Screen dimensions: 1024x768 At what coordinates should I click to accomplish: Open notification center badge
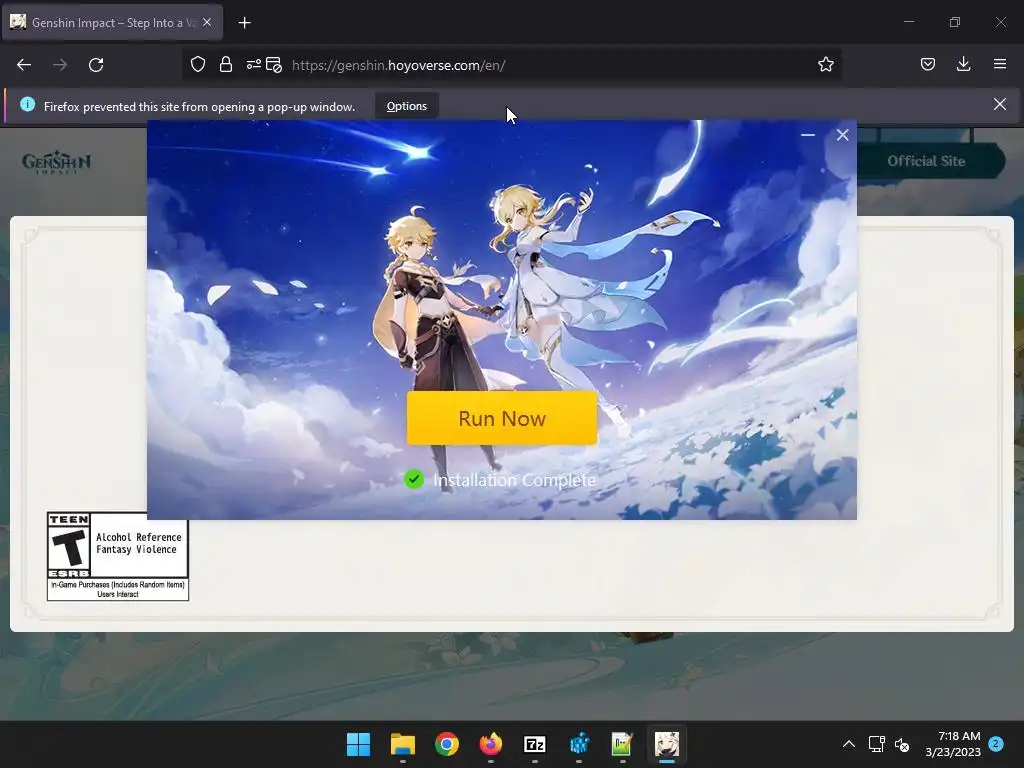[995, 743]
